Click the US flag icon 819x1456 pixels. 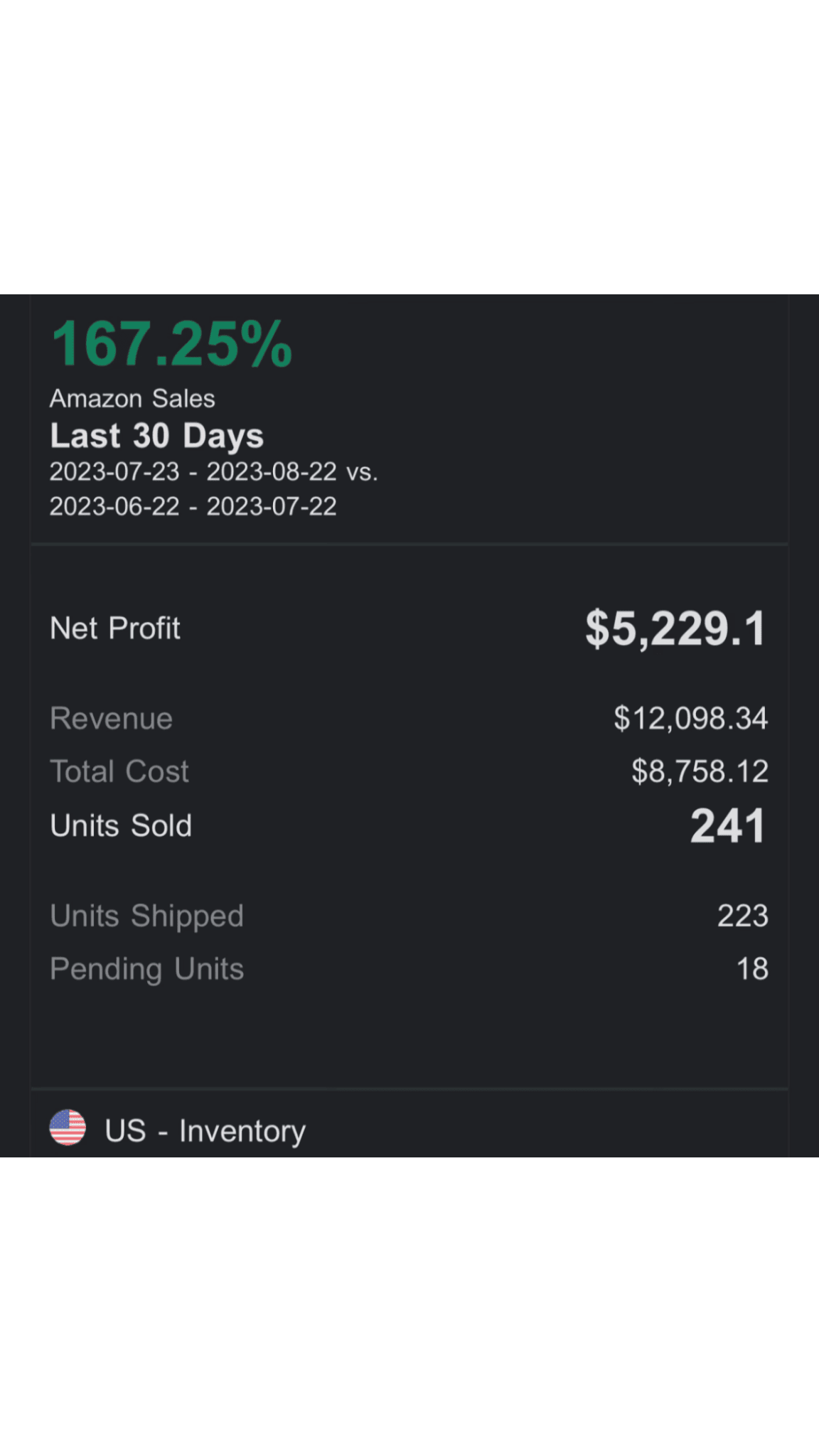click(68, 1128)
